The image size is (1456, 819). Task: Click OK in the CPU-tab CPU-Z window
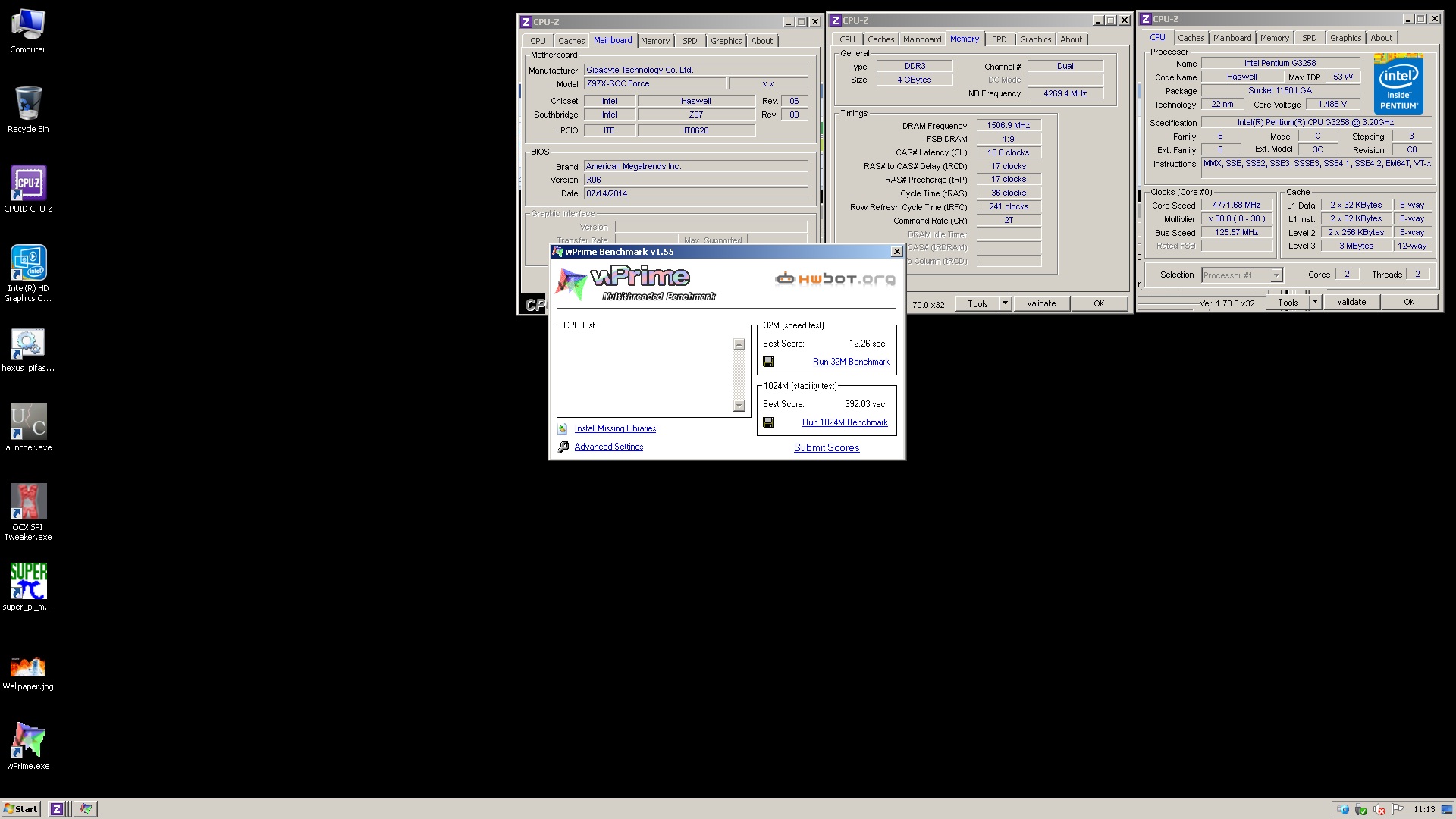pyautogui.click(x=1409, y=302)
